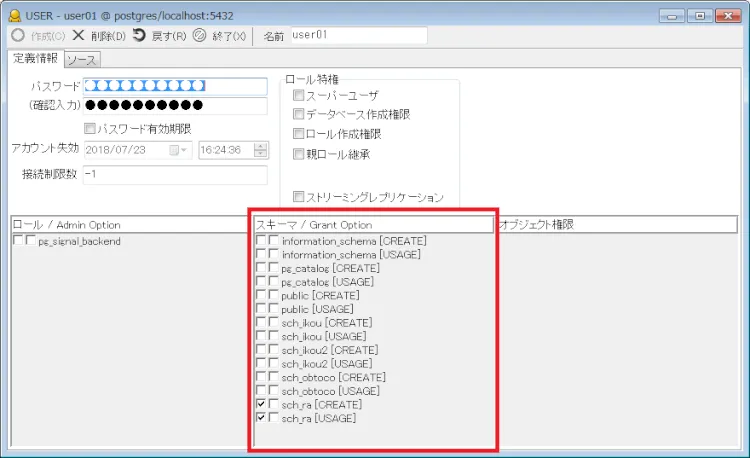Enable Grant Option for sch_ra [USAGE]
The width and height of the screenshot is (750, 458).
click(x=274, y=417)
